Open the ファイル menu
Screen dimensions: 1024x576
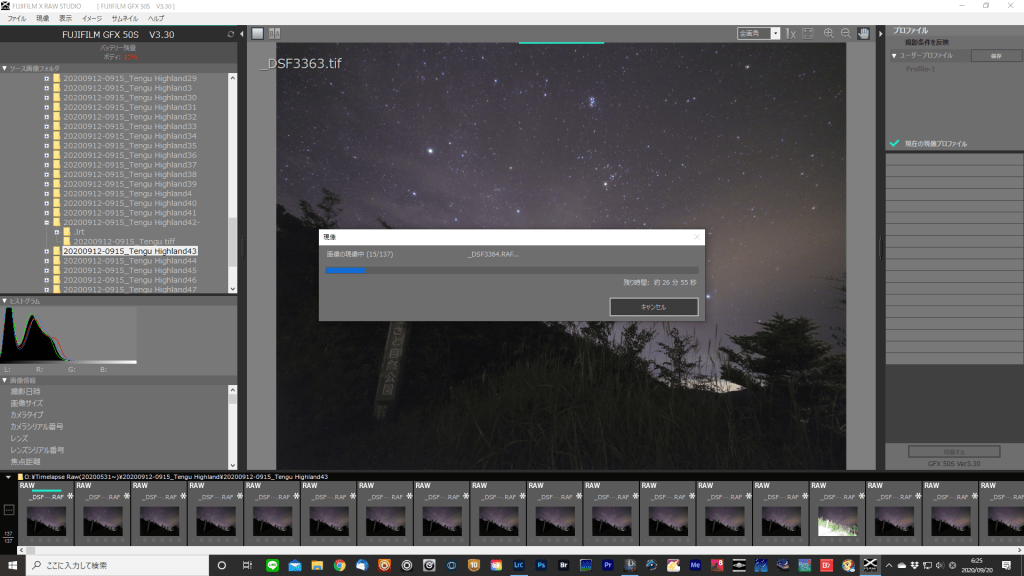(x=17, y=18)
